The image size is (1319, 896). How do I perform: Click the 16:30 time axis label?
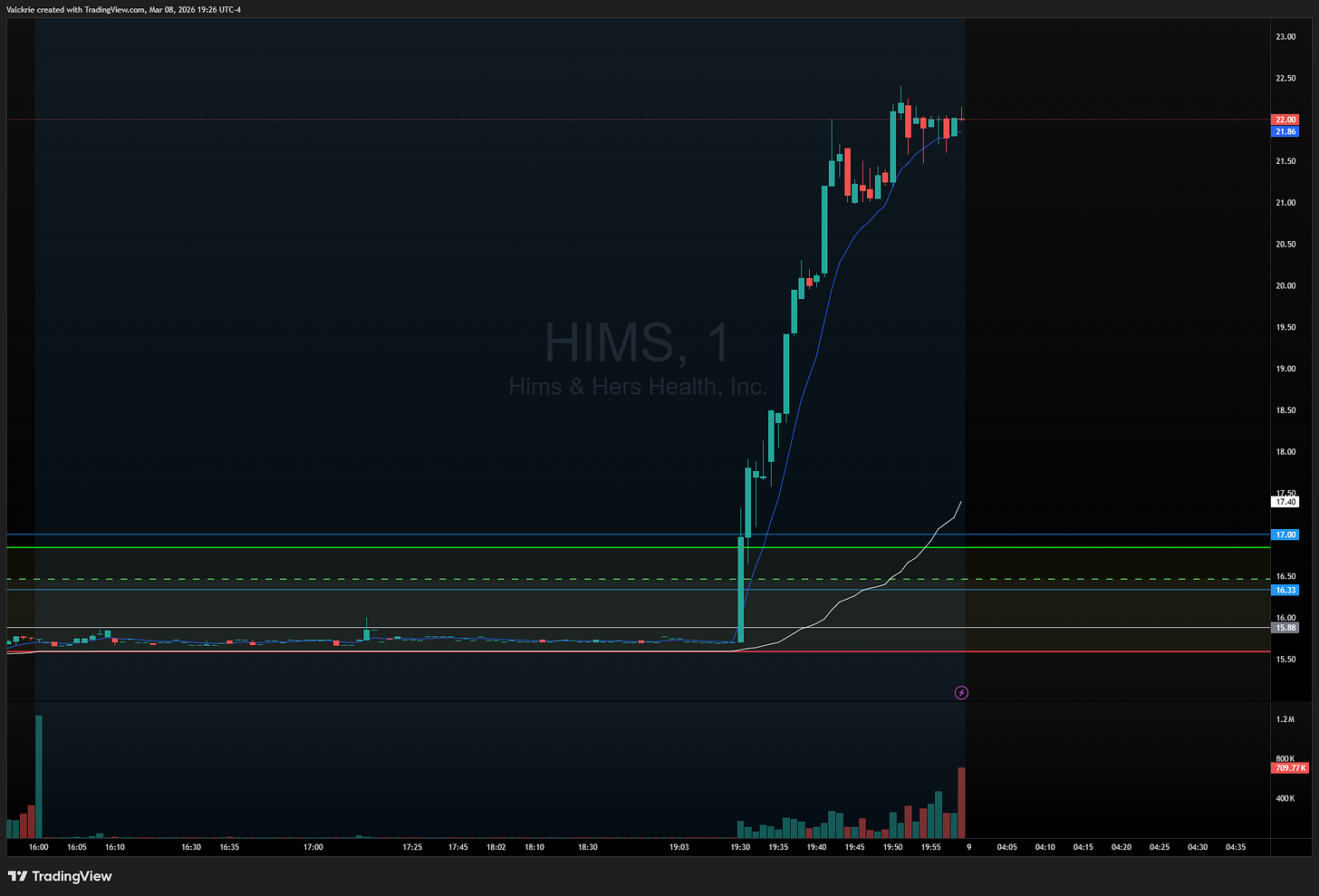[191, 847]
